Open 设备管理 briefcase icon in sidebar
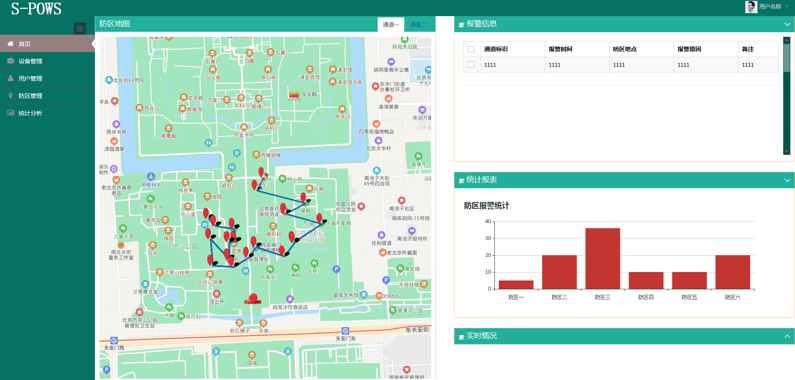Screen dimensions: 795x380 pyautogui.click(x=10, y=61)
